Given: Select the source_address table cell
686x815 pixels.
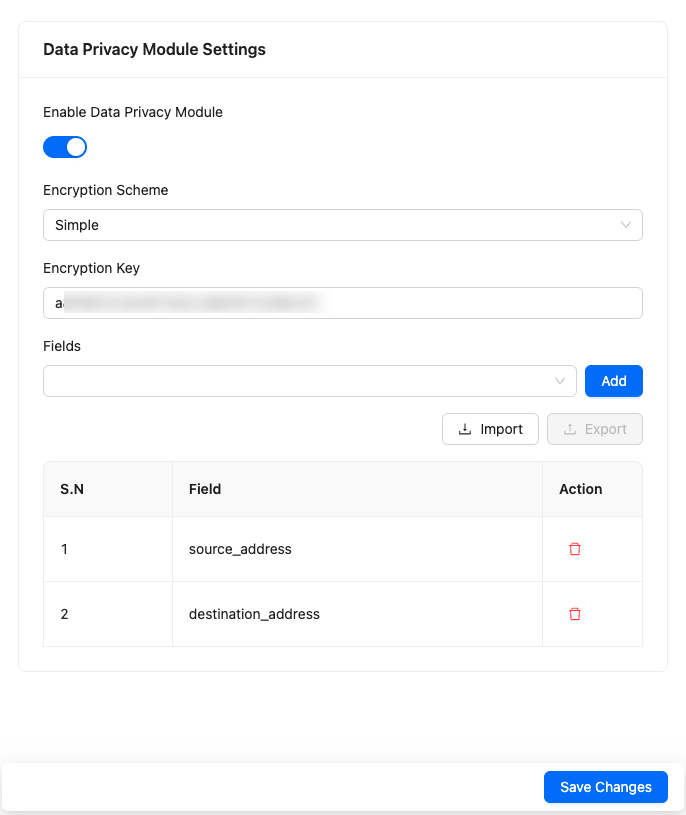Looking at the screenshot, I should 240,549.
